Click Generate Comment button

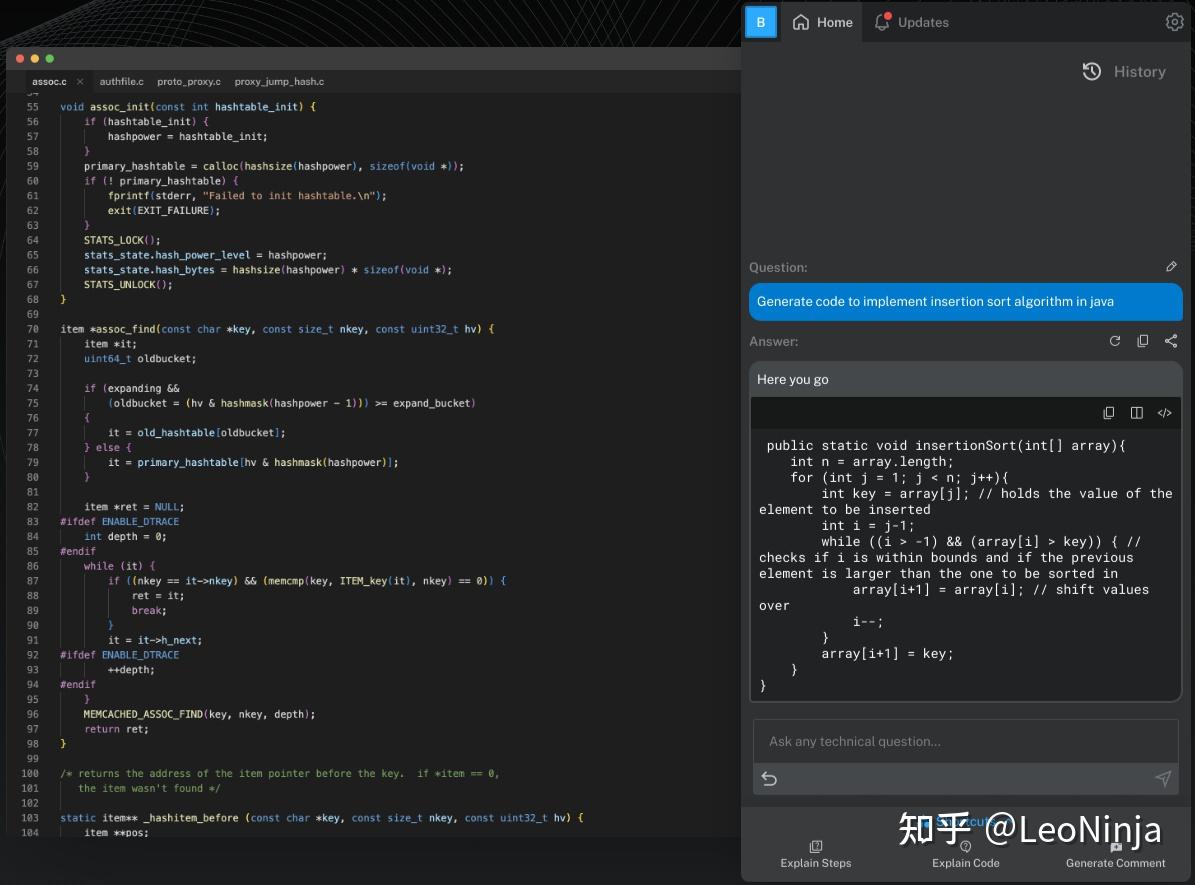pos(1115,855)
